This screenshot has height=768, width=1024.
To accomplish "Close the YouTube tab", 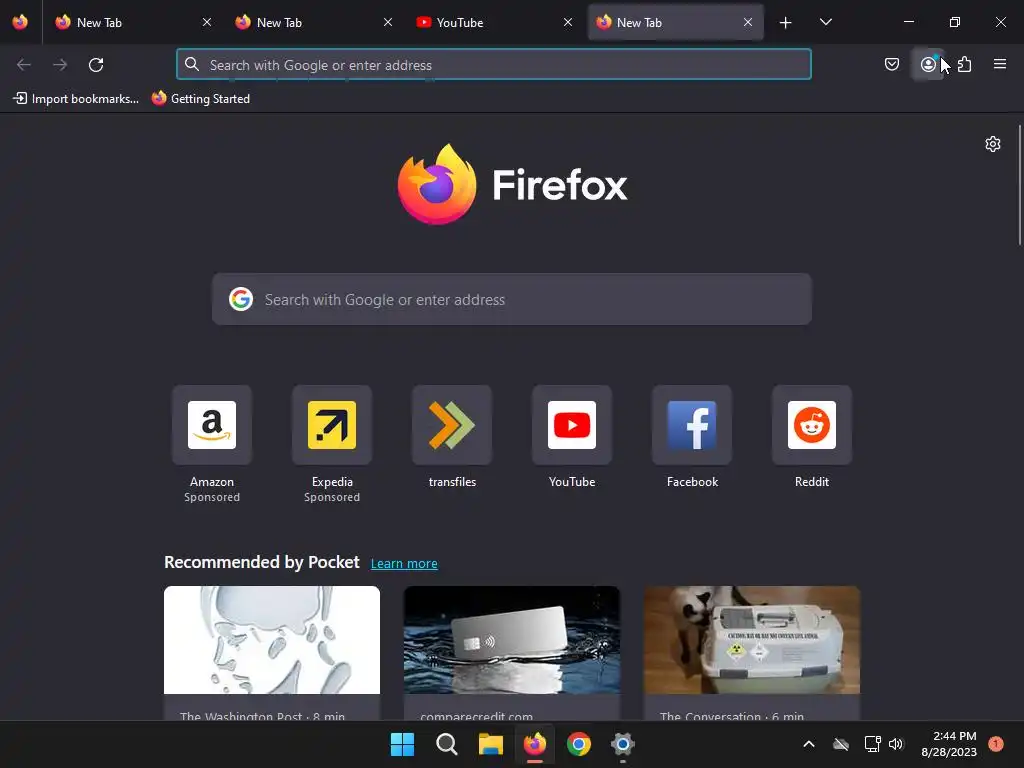I will [x=568, y=22].
